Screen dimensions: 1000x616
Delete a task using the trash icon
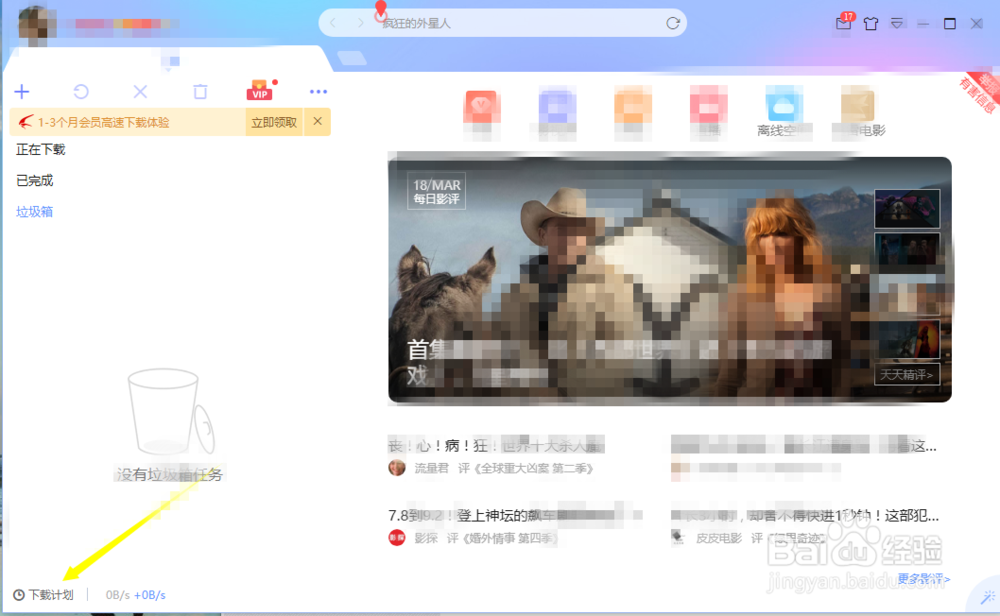(199, 91)
